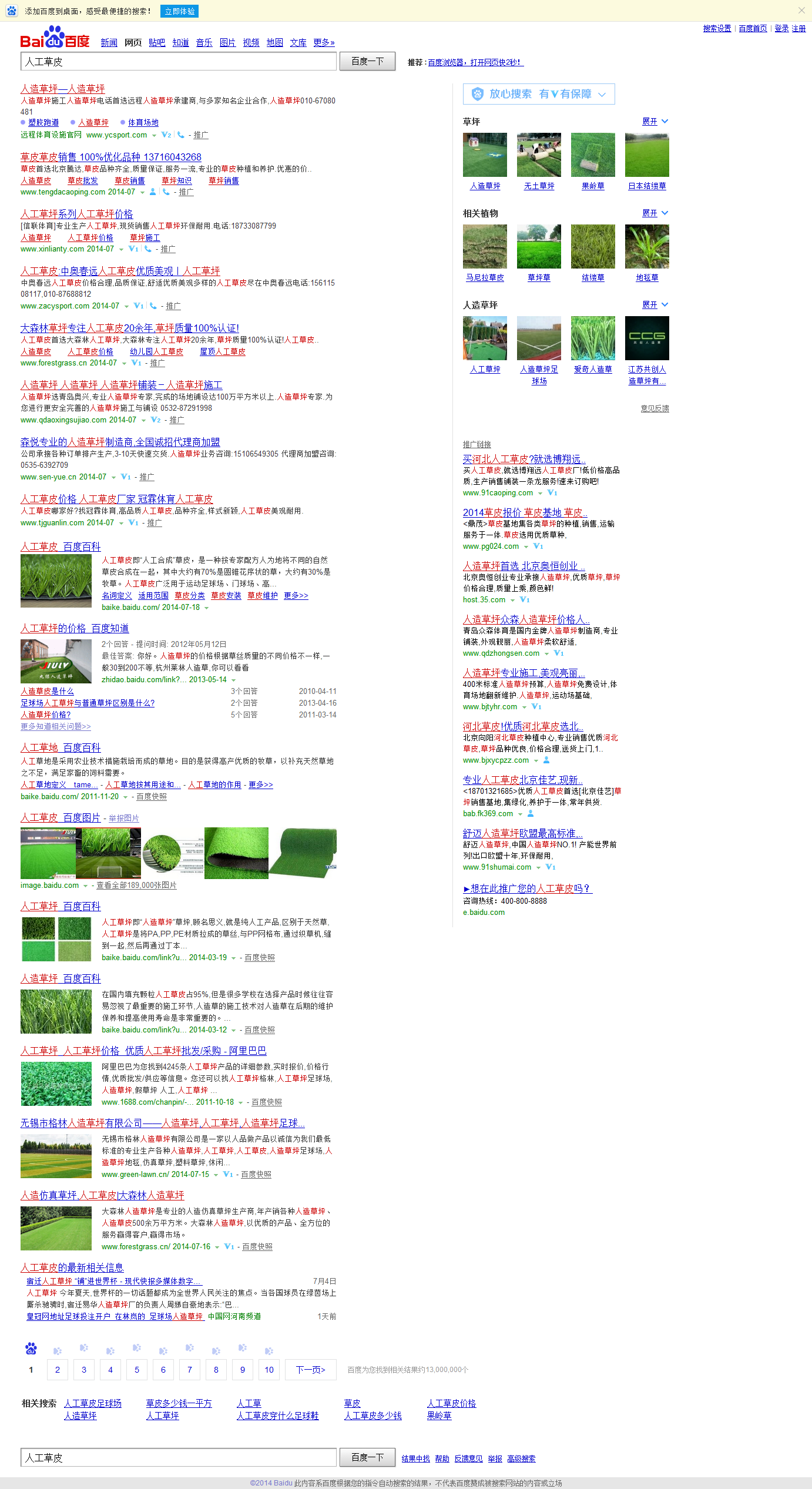This screenshot has width=812, height=1489.
Task: Click V1 badge next to www.91shumai.com
Action: (551, 867)
